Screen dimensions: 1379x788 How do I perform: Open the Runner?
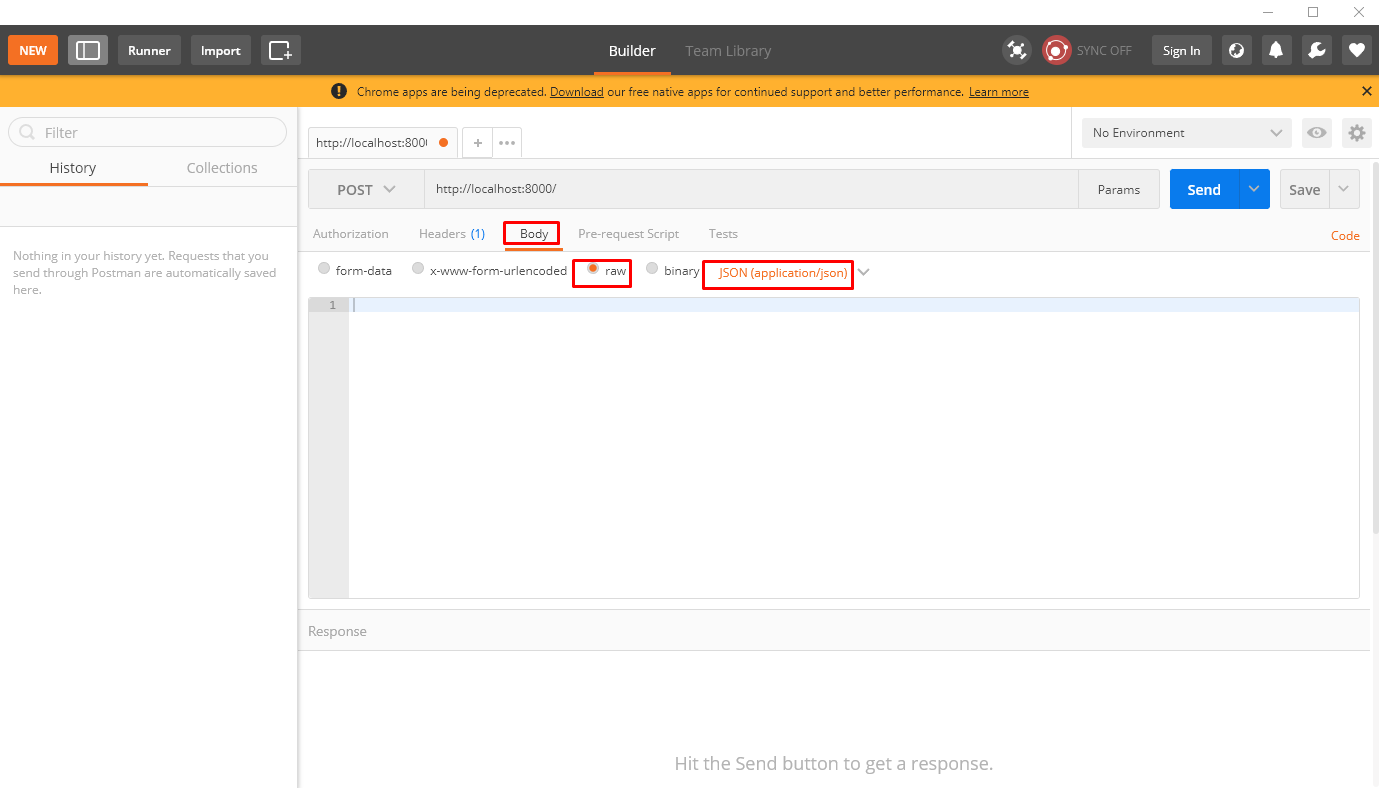(x=149, y=50)
